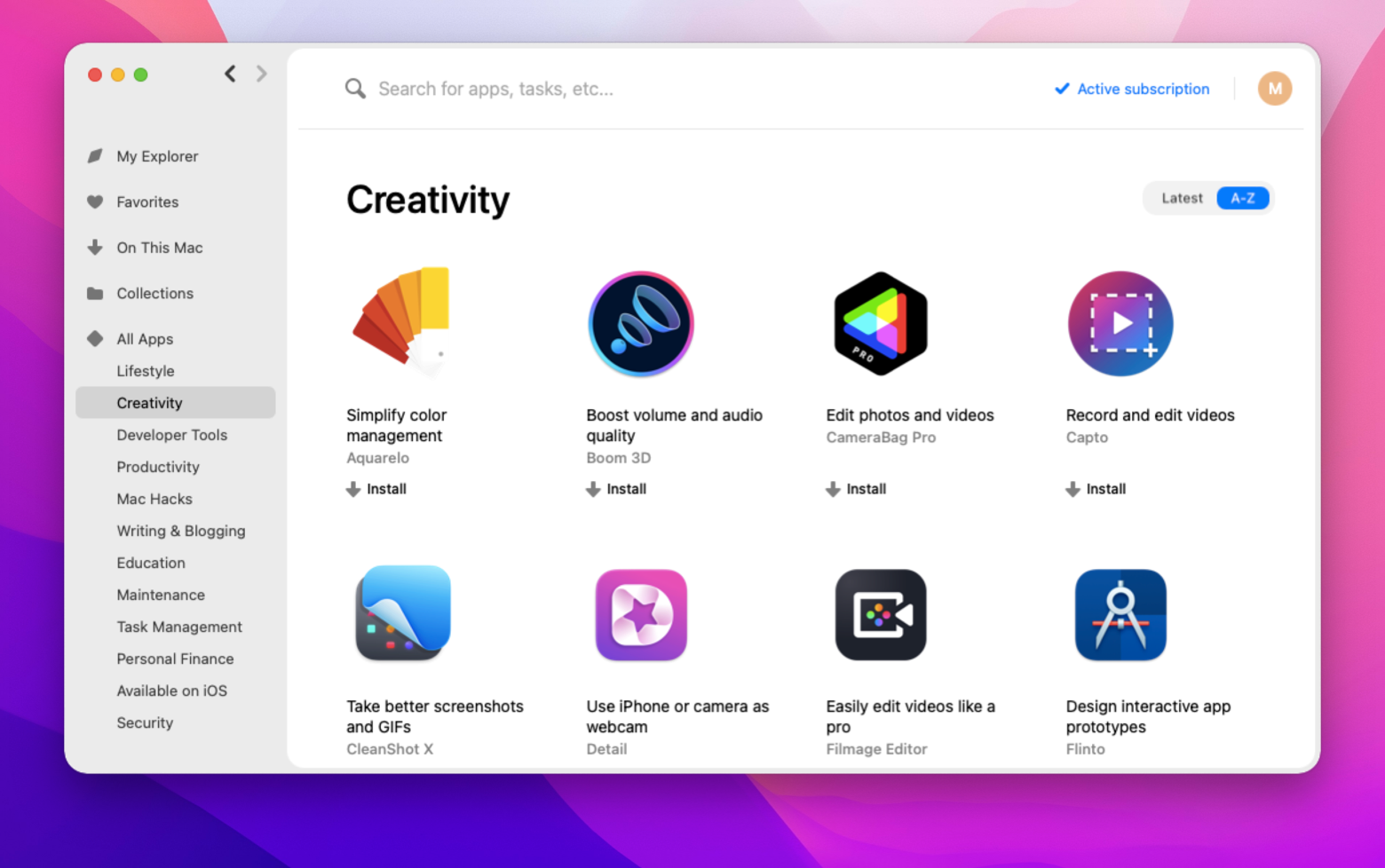Viewport: 1385px width, 868px height.
Task: Go back with the left chevron
Action: (230, 74)
